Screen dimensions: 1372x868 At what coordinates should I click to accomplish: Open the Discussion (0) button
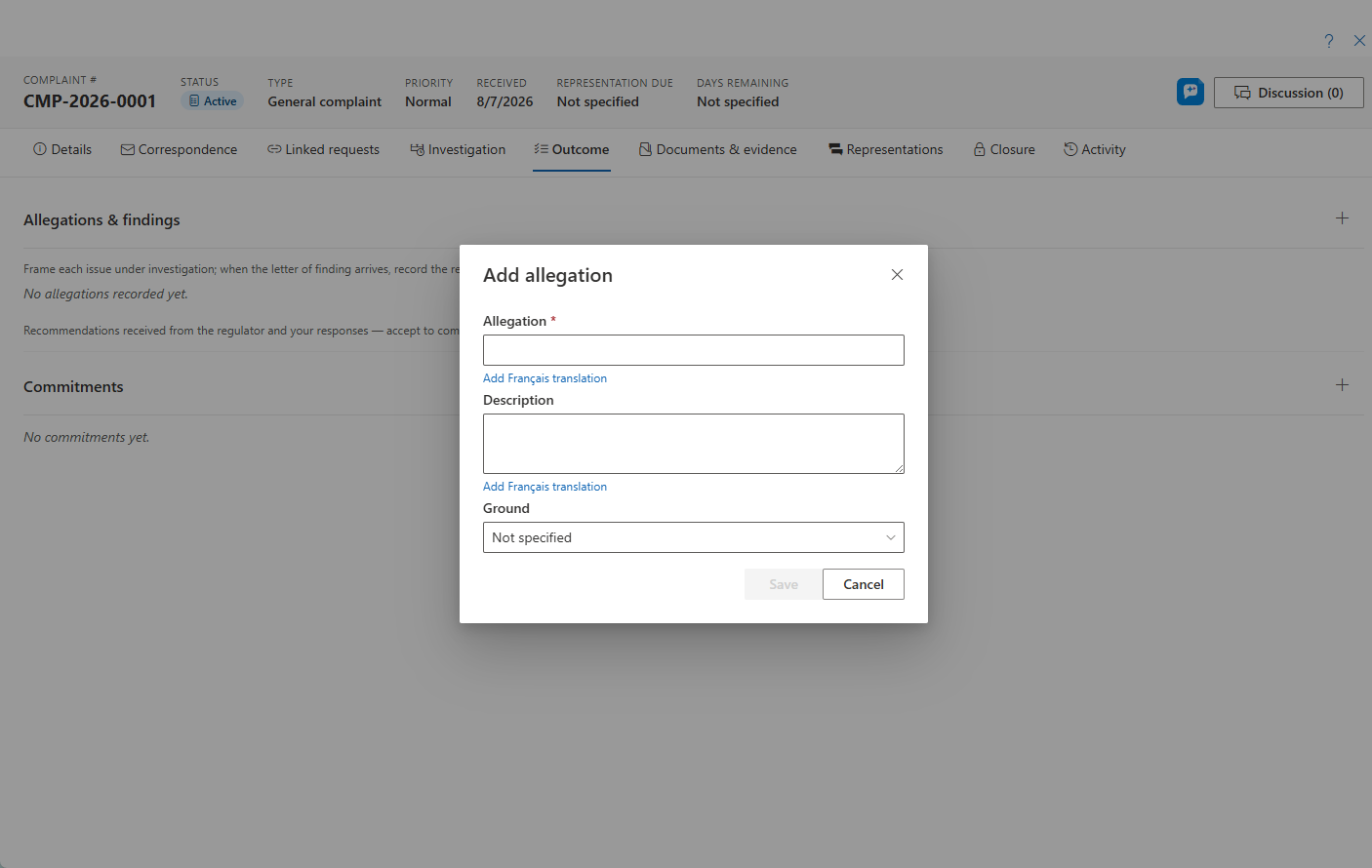pos(1288,93)
